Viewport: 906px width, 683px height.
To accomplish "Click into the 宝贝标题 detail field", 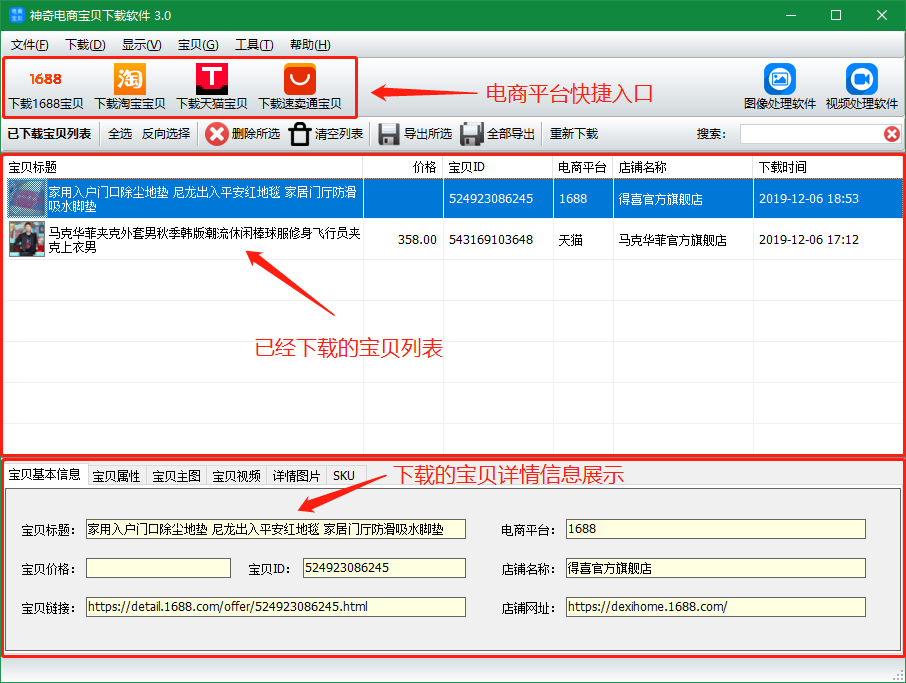I will (276, 529).
